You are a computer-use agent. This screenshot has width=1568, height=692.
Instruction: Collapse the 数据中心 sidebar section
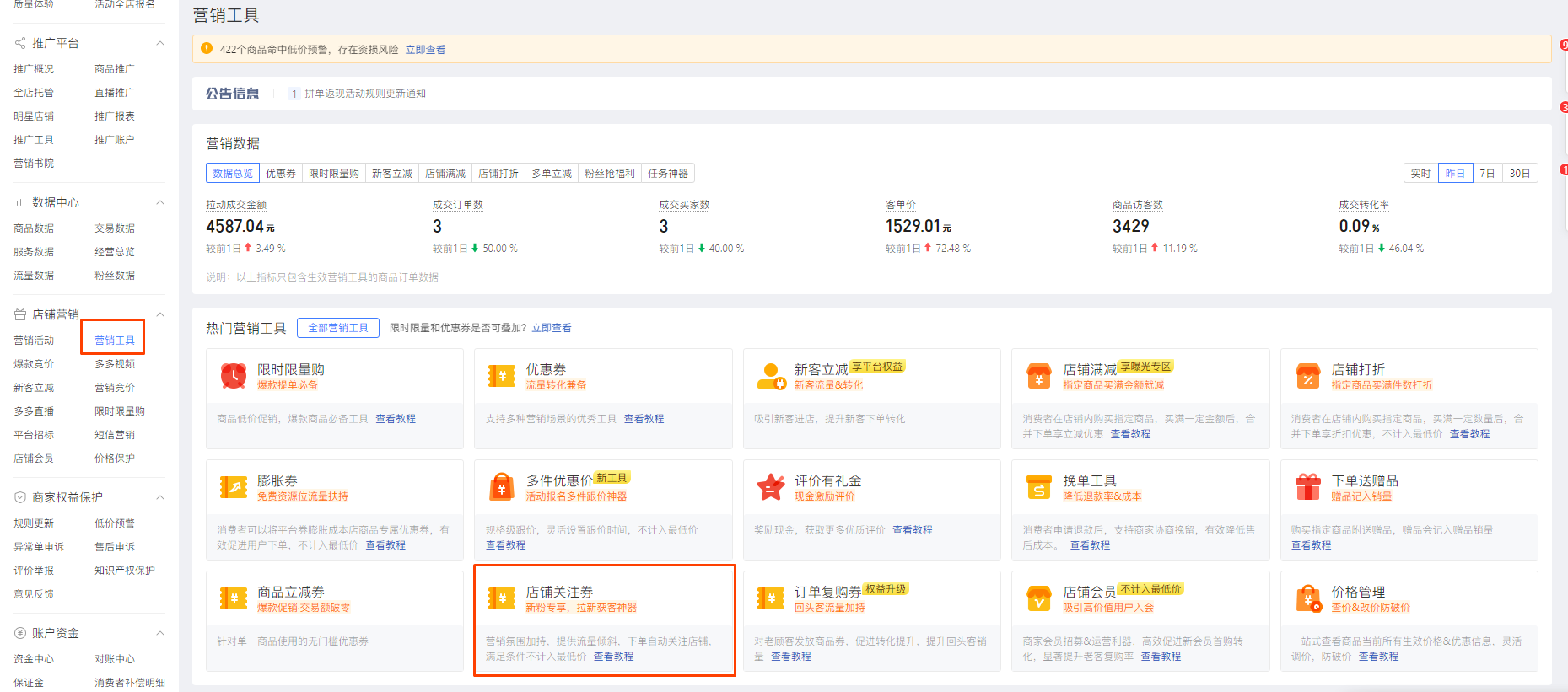click(x=160, y=202)
